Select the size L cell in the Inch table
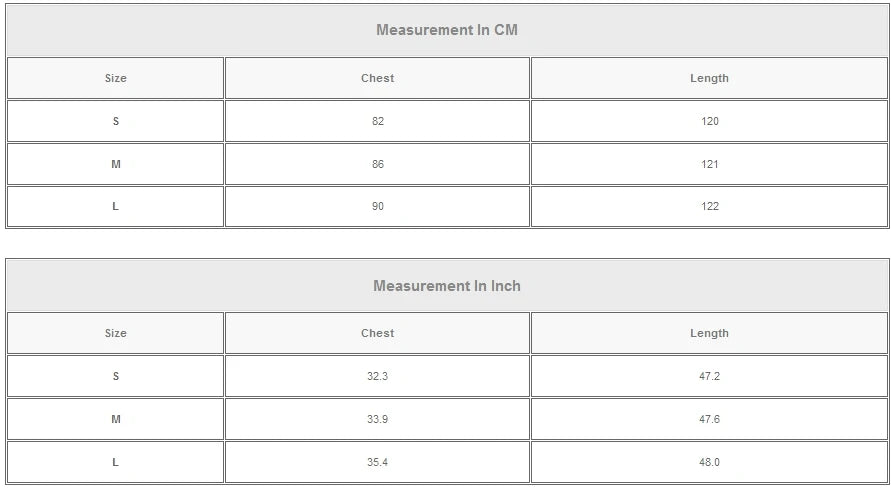 pyautogui.click(x=116, y=462)
